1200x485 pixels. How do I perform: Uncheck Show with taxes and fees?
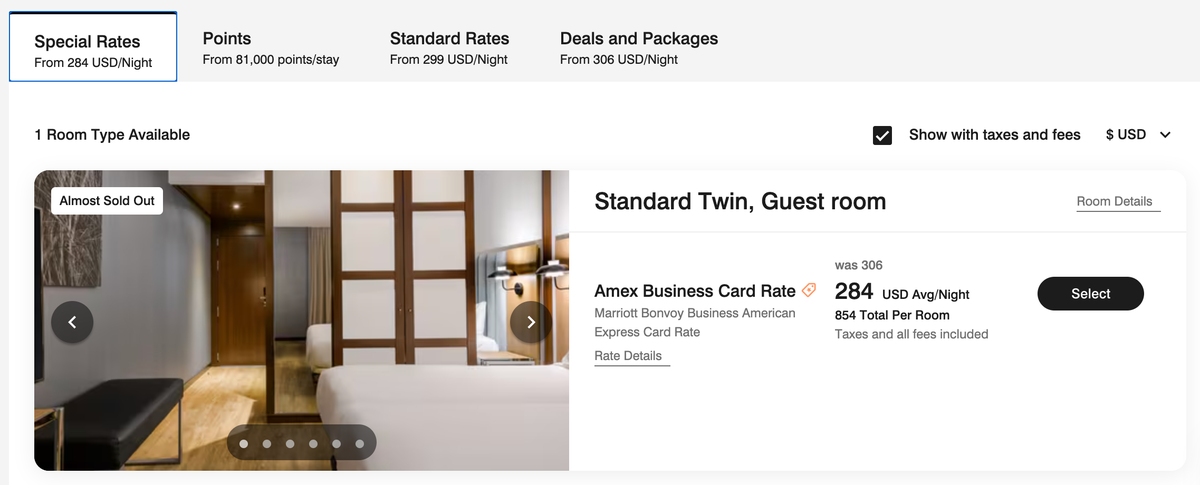click(882, 135)
